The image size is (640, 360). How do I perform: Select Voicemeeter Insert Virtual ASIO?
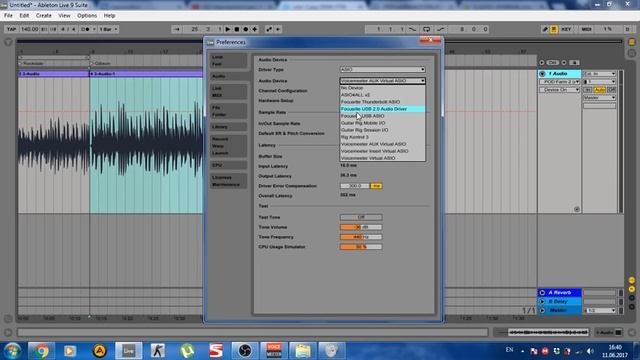382,151
